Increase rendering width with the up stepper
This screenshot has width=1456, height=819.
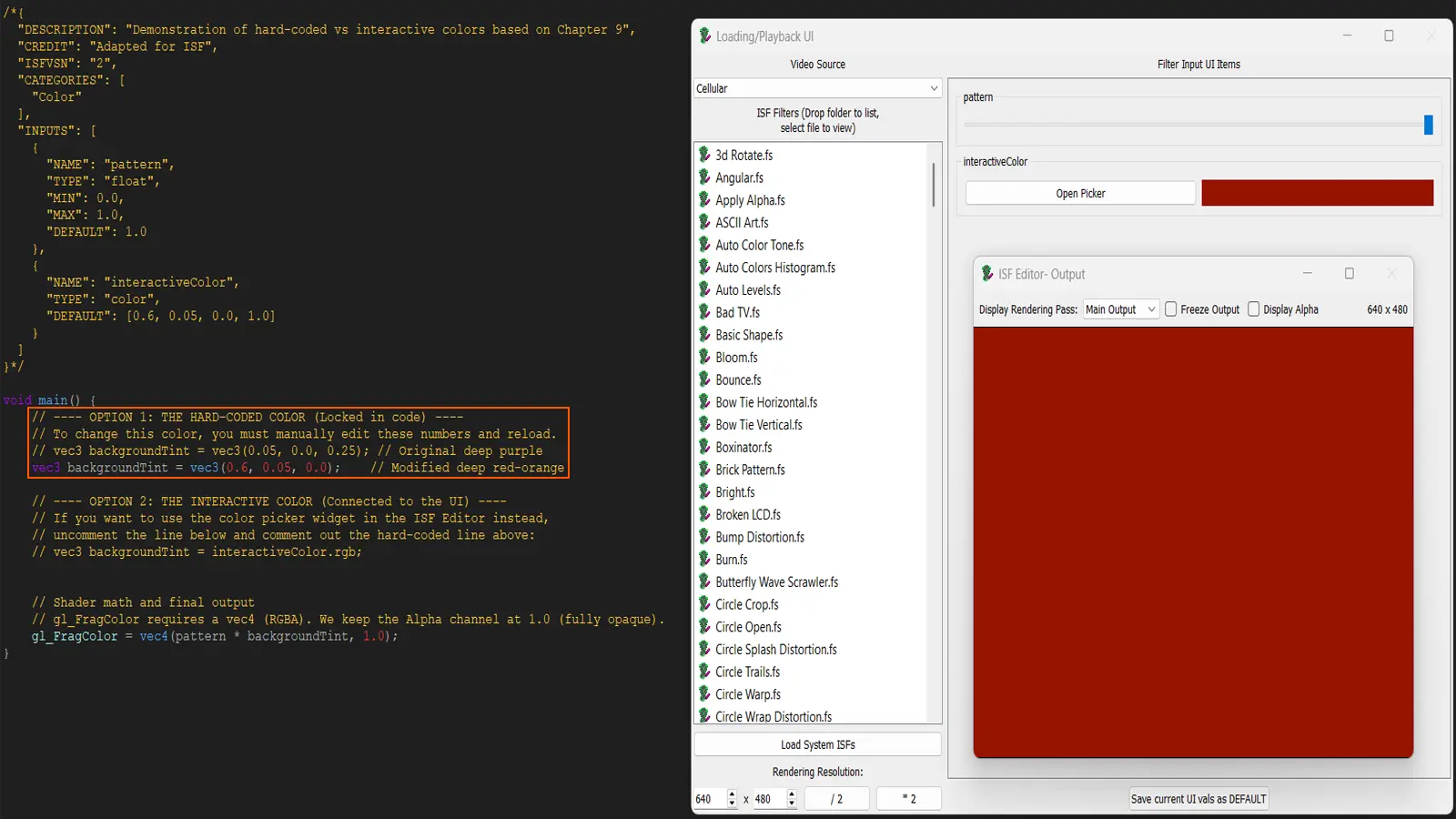point(732,794)
